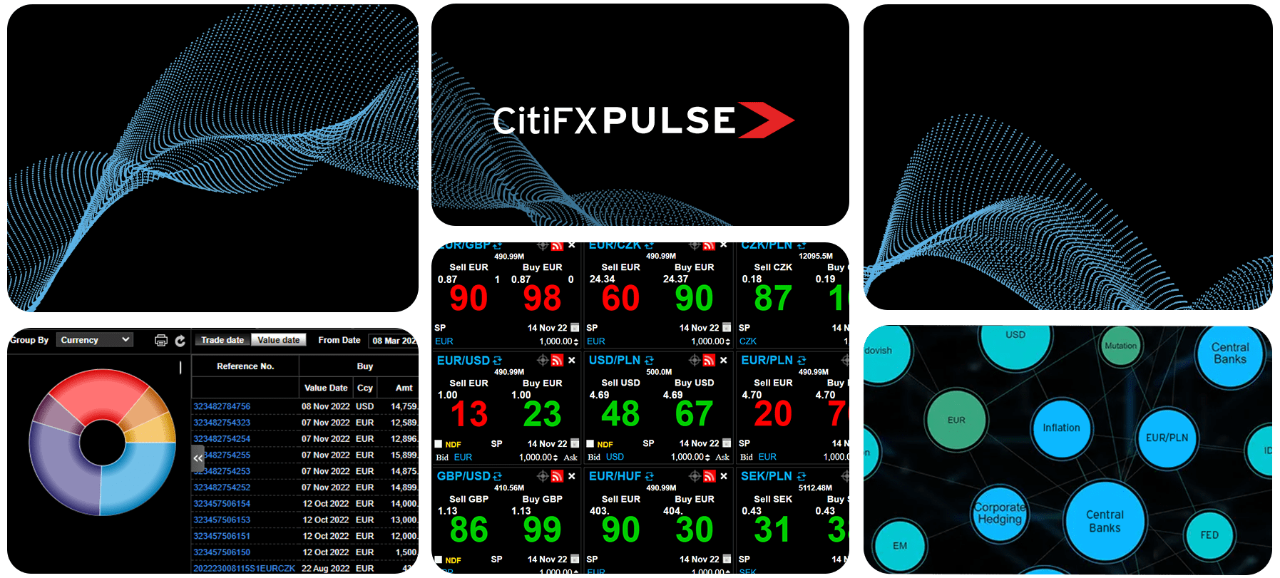Enable NDF checkbox on USD/PLN tile

click(x=591, y=444)
